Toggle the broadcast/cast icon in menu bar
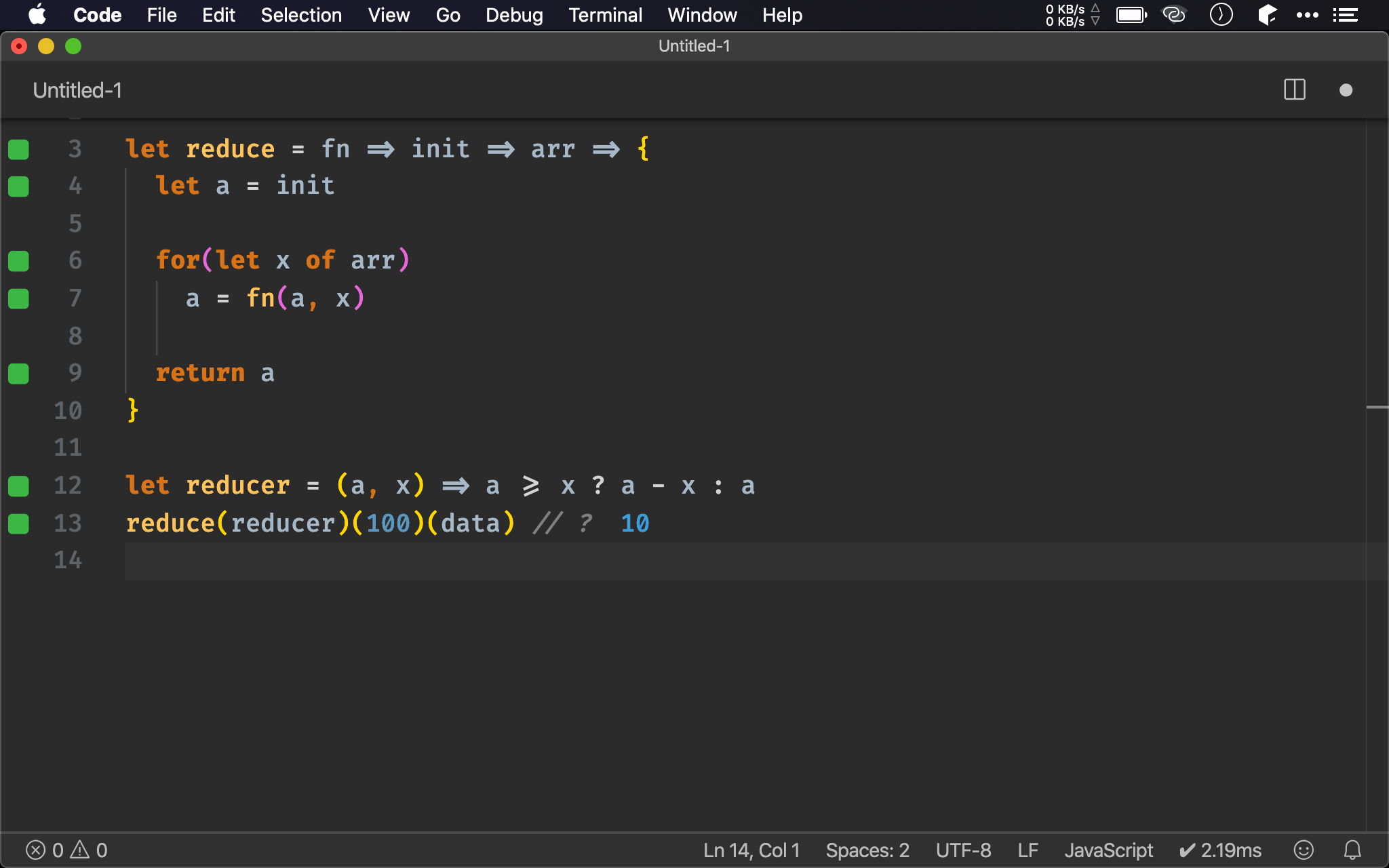 (1173, 15)
